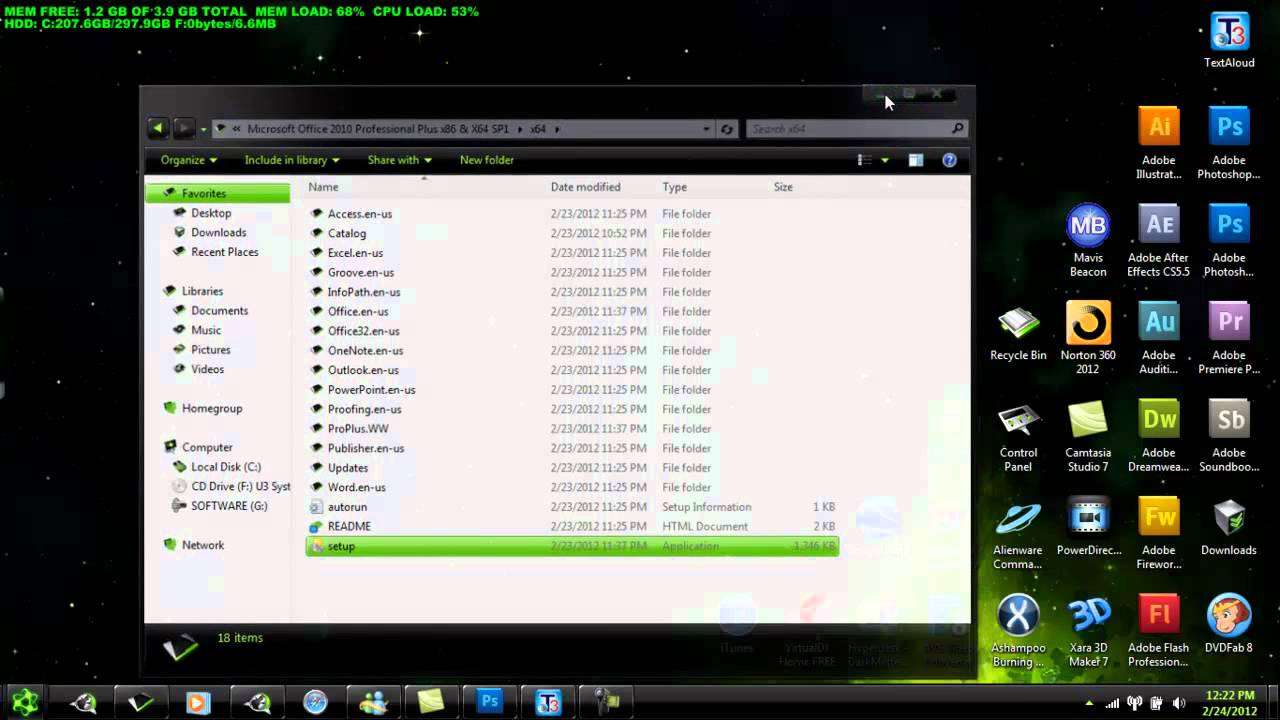This screenshot has width=1280, height=720.
Task: Open the Recycle Bin
Action: click(1018, 333)
